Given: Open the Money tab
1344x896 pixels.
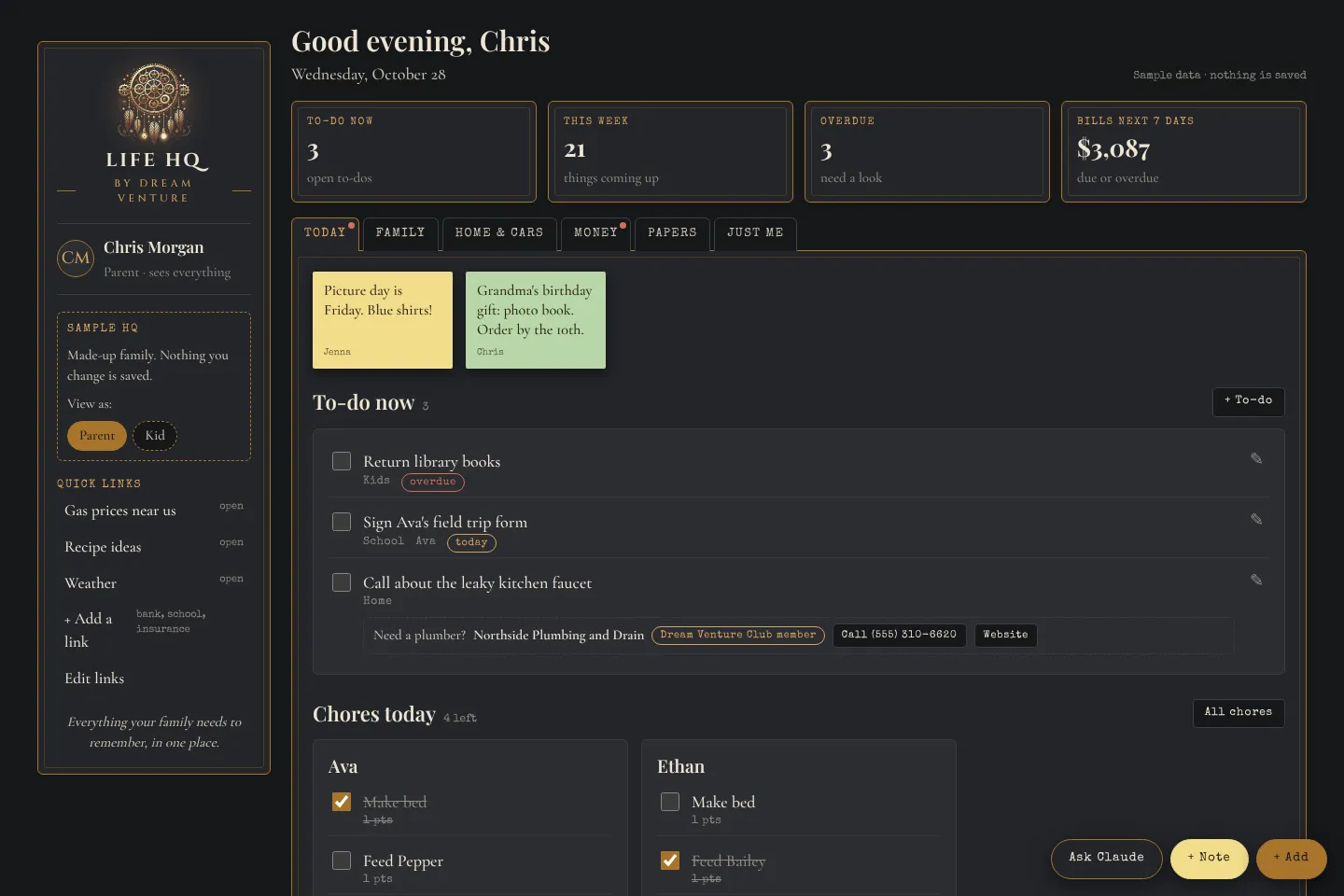Looking at the screenshot, I should (x=596, y=232).
